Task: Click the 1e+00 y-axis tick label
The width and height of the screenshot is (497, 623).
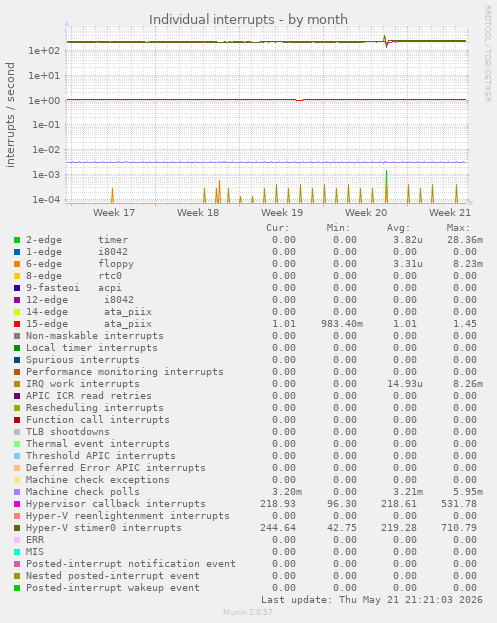Action: (x=44, y=100)
